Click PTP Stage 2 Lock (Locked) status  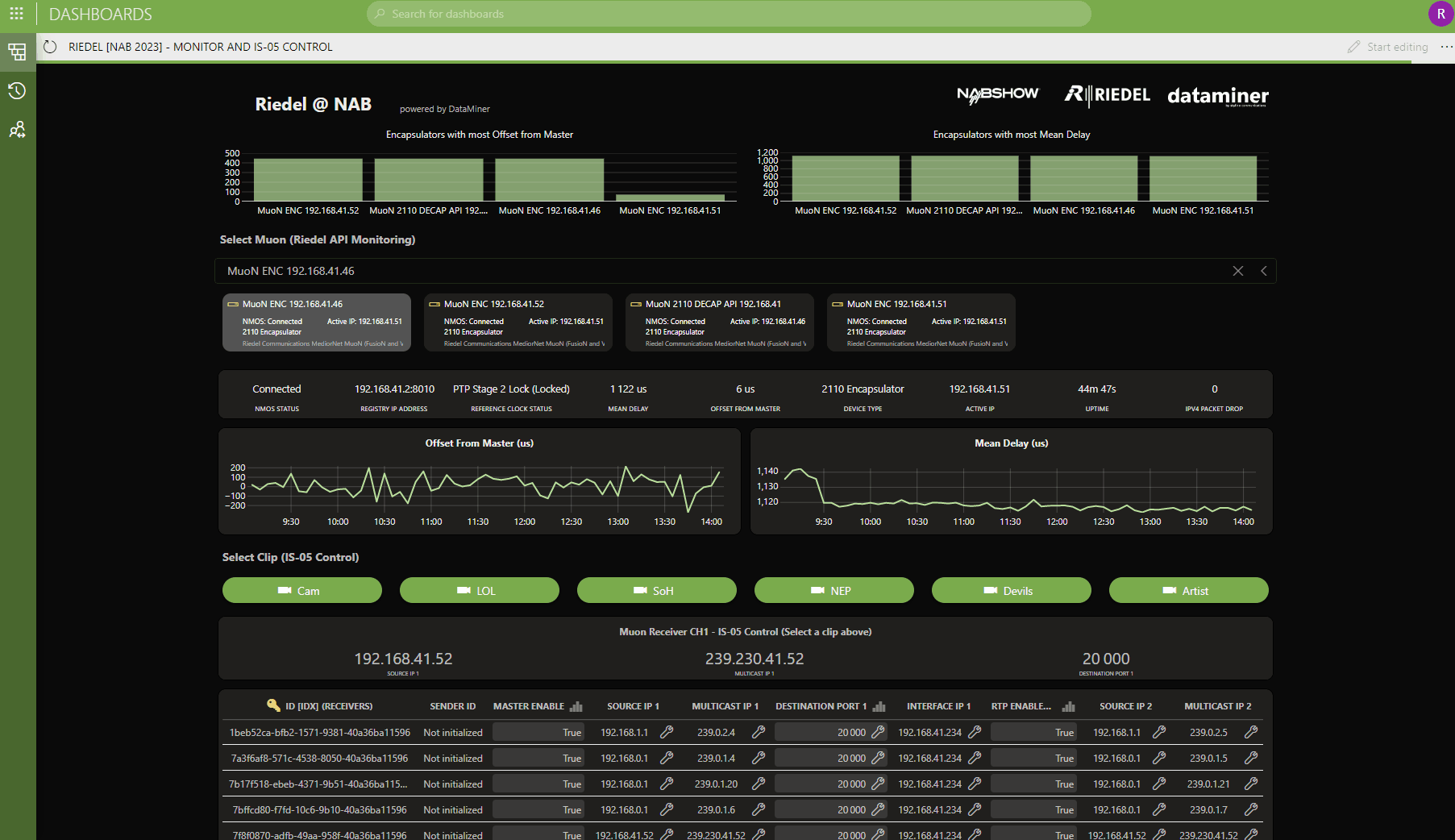point(511,389)
